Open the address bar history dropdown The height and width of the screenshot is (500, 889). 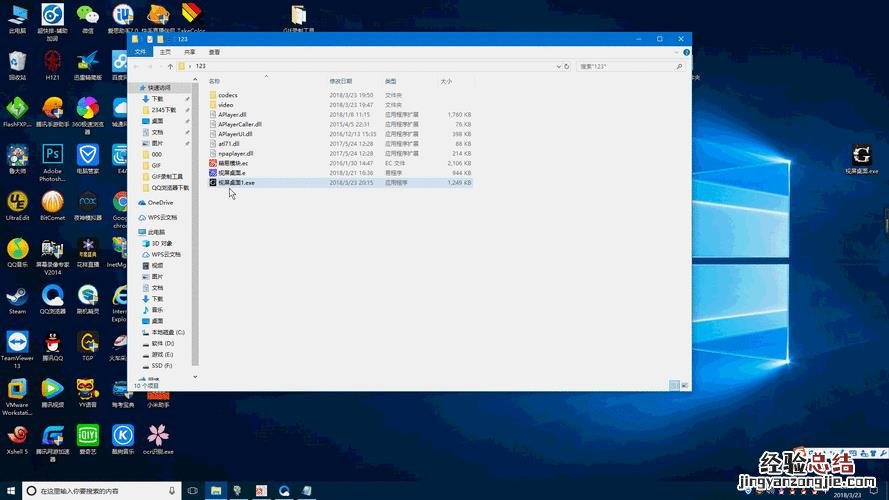click(557, 66)
